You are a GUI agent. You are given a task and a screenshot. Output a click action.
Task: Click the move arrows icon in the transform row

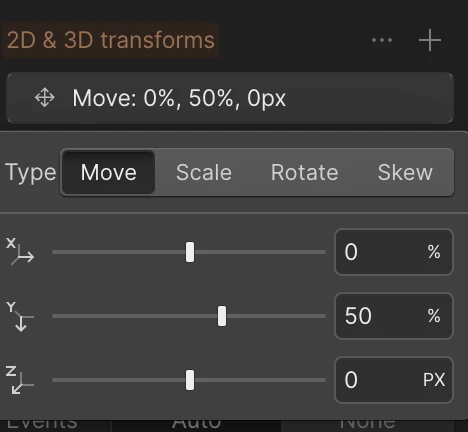pos(45,98)
